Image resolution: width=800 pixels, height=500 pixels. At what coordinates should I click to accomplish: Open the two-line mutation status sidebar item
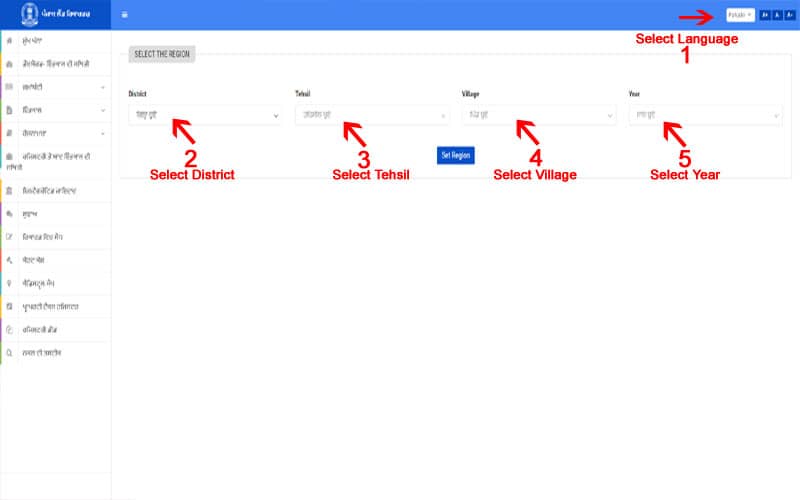tap(56, 162)
